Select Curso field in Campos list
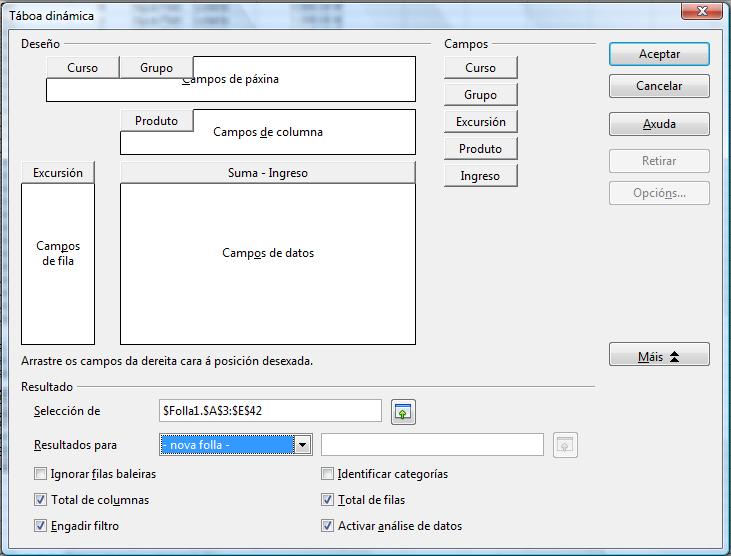The height and width of the screenshot is (556, 731). (x=480, y=68)
